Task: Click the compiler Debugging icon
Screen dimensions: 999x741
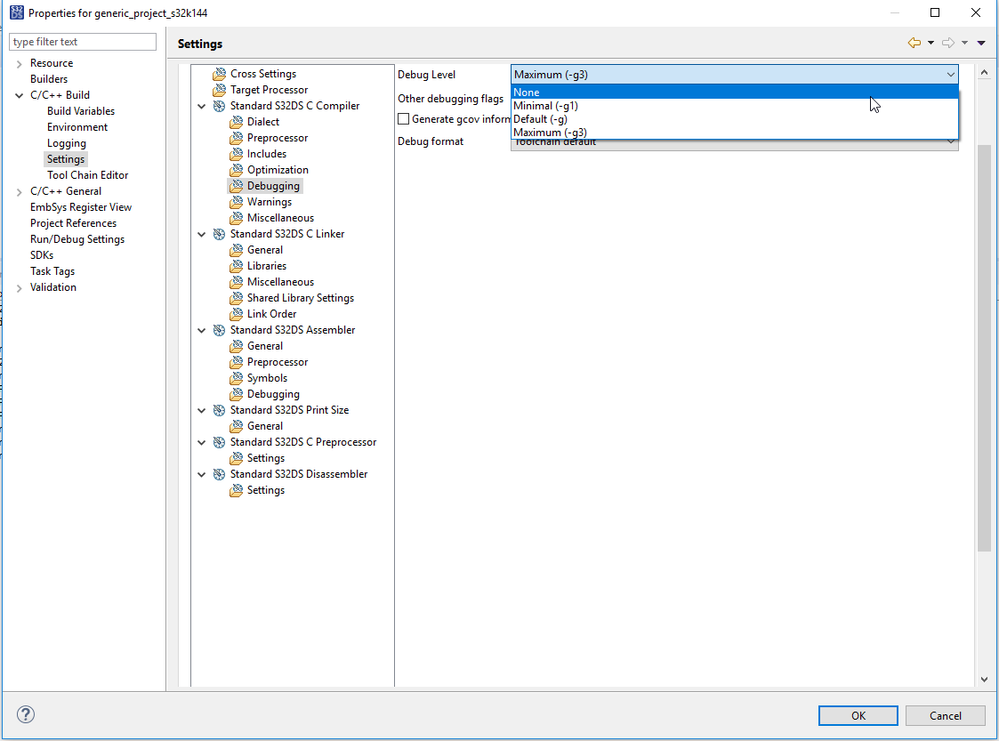Action: point(236,186)
